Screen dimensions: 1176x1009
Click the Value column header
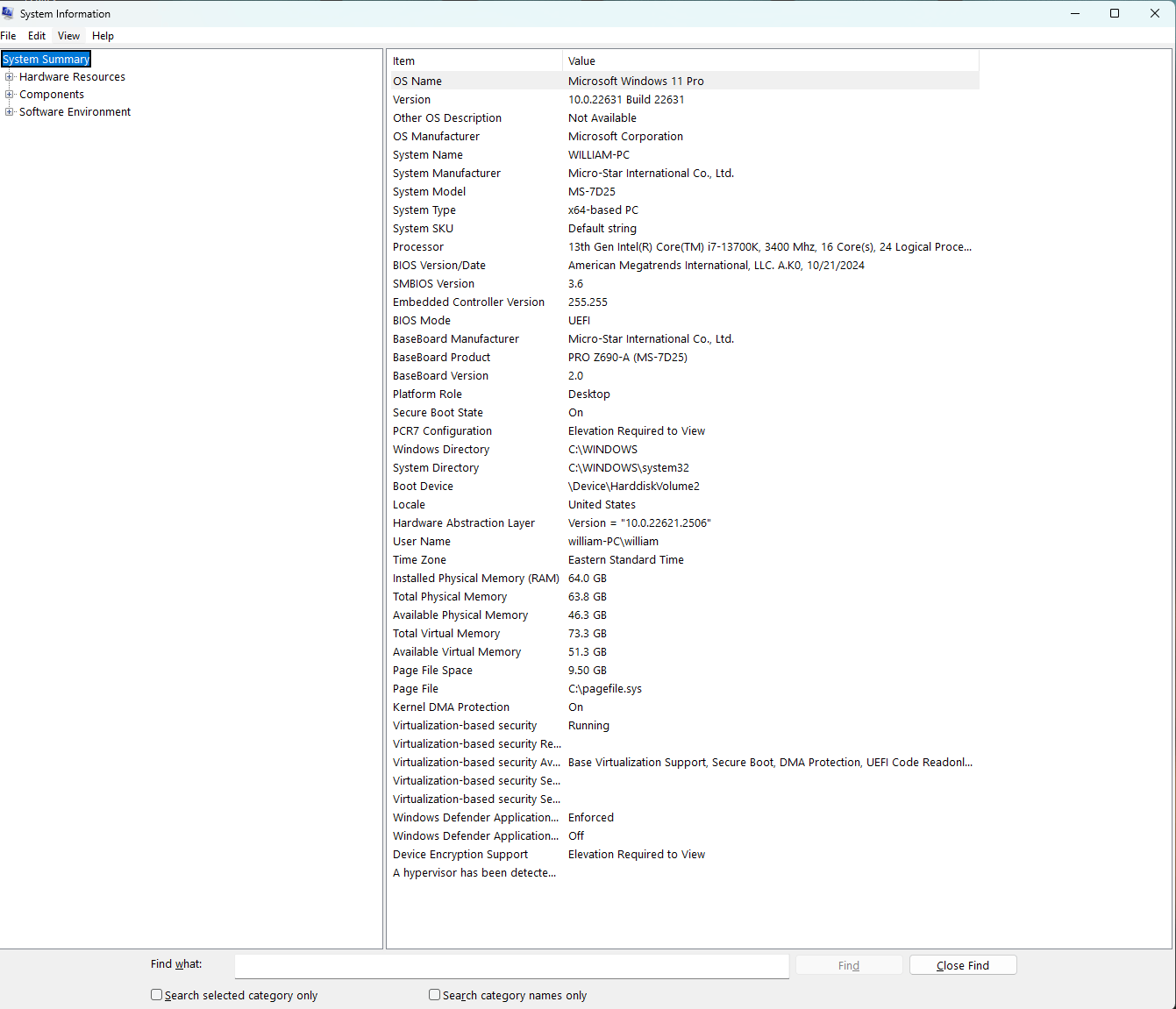click(x=771, y=60)
